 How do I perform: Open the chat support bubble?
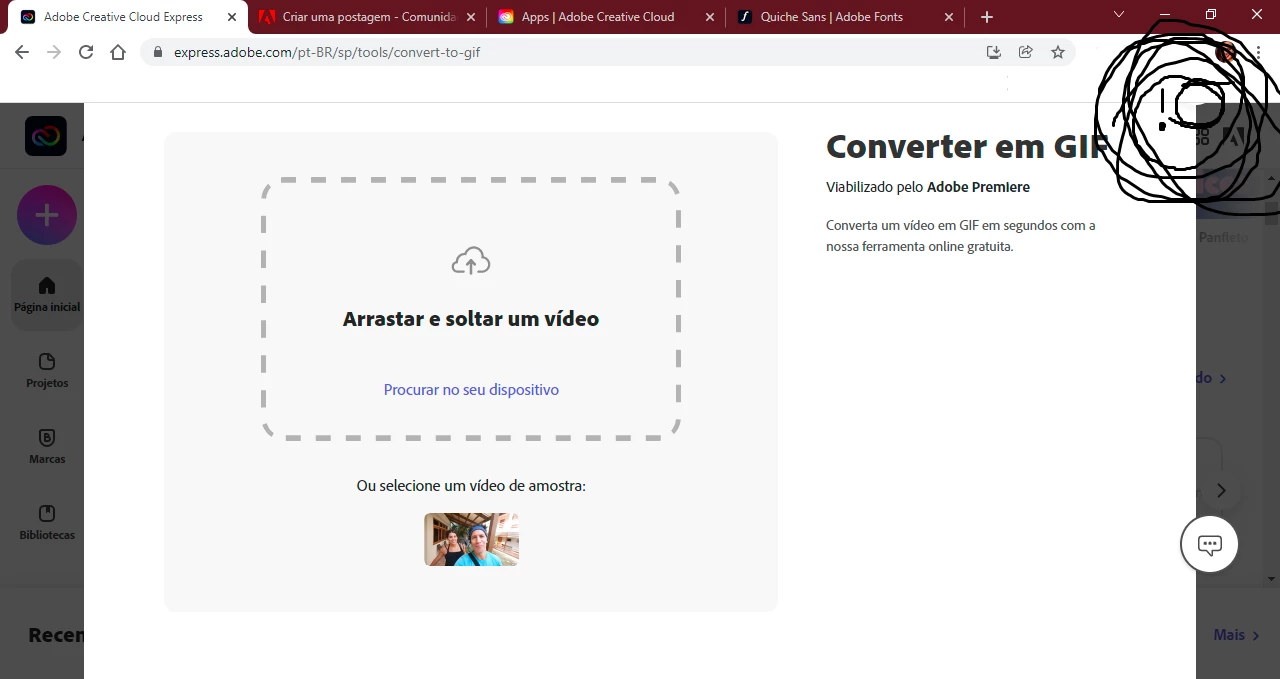[1210, 545]
